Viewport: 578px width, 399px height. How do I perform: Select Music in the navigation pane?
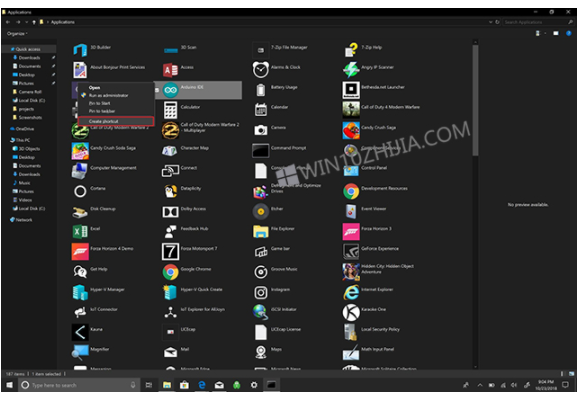coord(24,183)
